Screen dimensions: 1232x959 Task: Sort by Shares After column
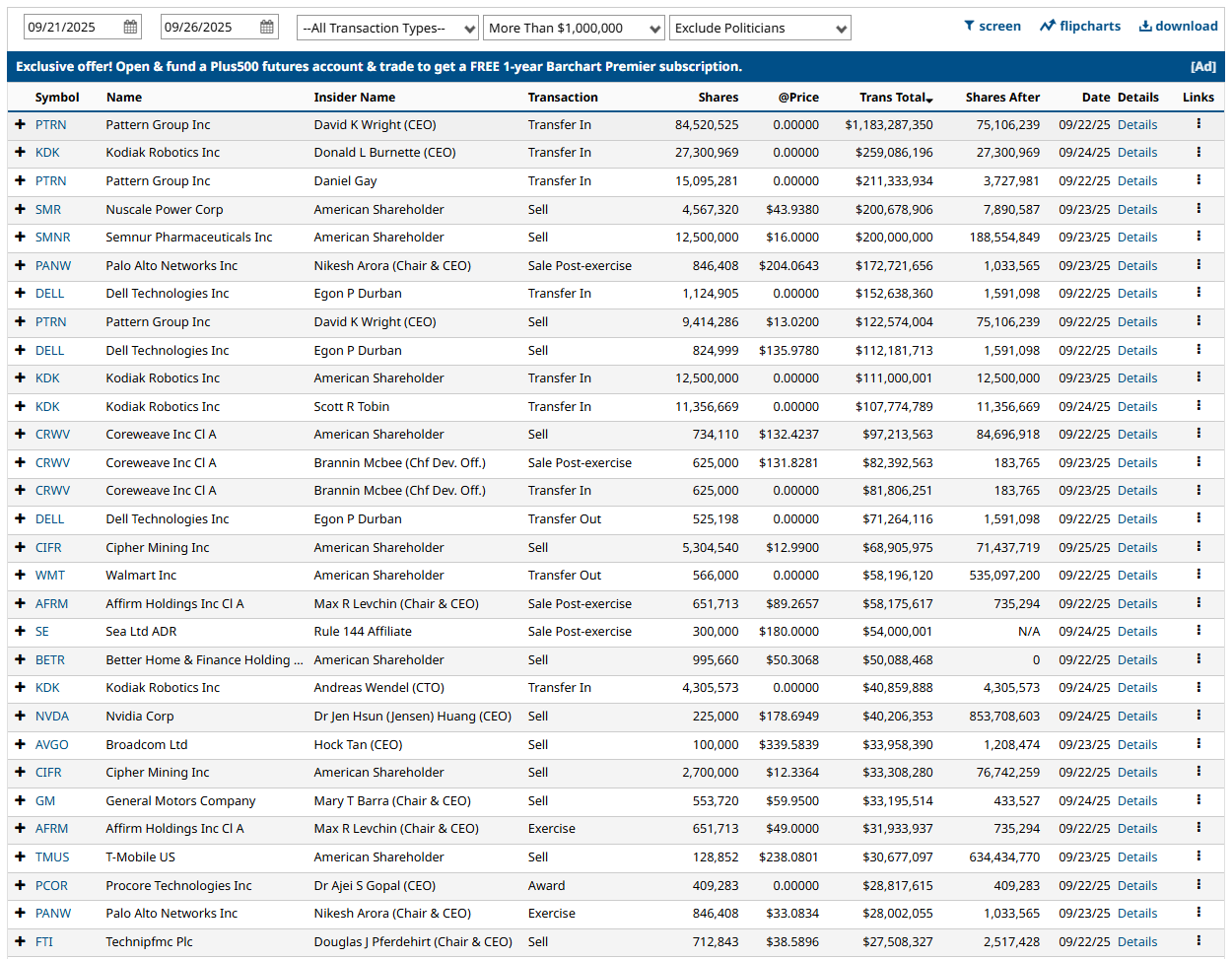[x=1002, y=97]
